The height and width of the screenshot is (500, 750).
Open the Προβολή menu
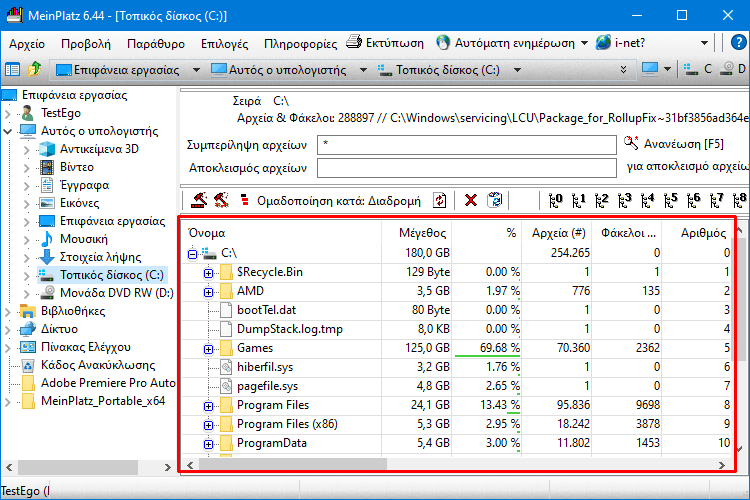(x=86, y=44)
